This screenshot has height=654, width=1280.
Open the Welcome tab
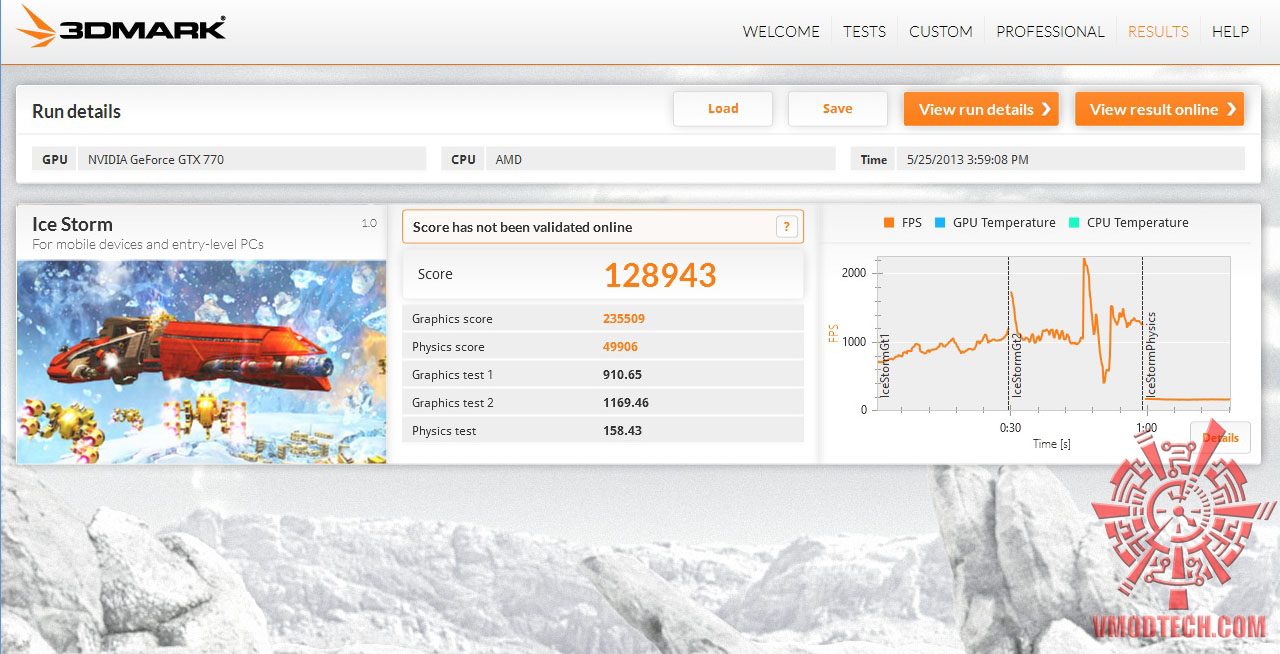point(781,32)
